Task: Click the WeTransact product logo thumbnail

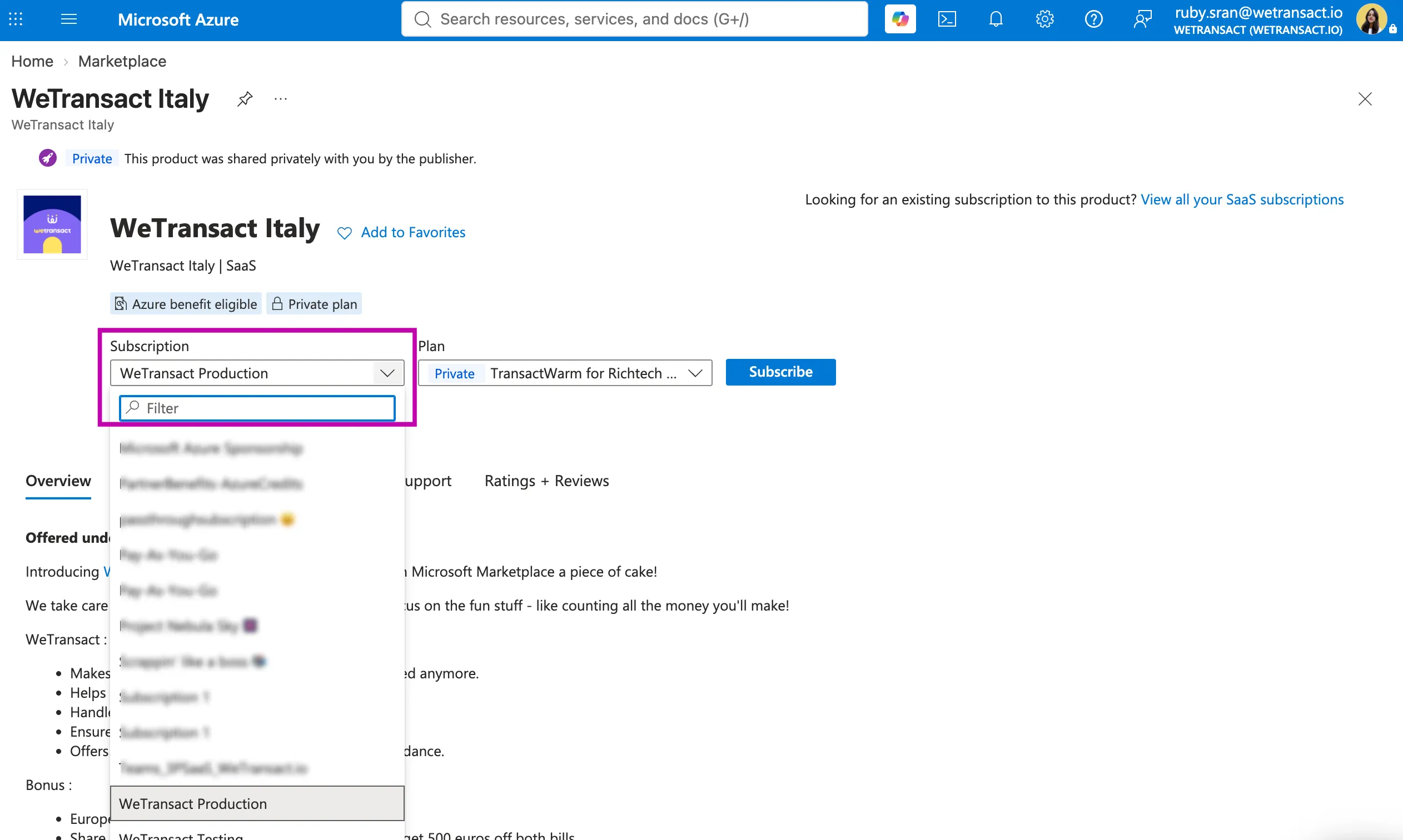Action: coord(52,224)
